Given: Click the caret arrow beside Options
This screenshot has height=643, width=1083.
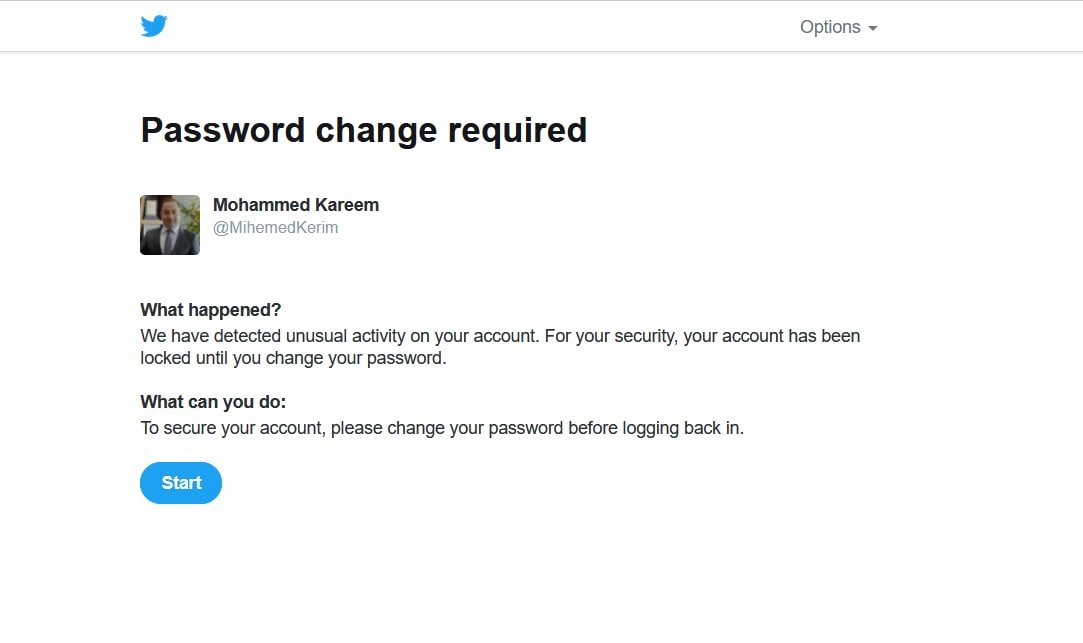Looking at the screenshot, I should coord(873,29).
